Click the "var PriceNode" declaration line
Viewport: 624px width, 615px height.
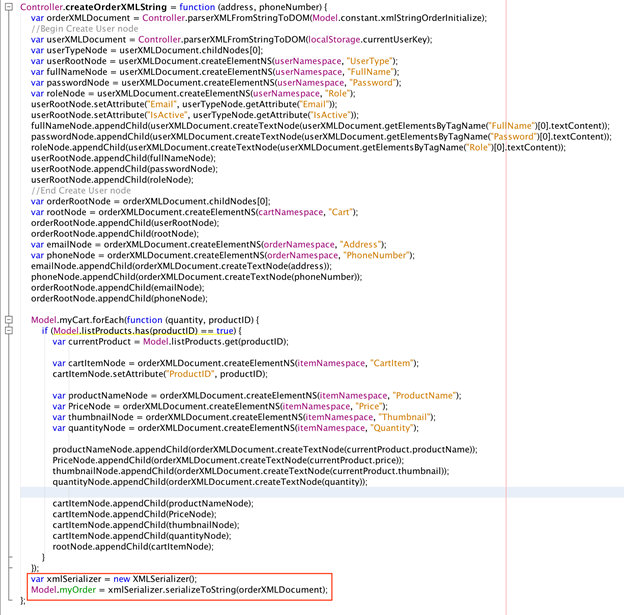[220, 406]
